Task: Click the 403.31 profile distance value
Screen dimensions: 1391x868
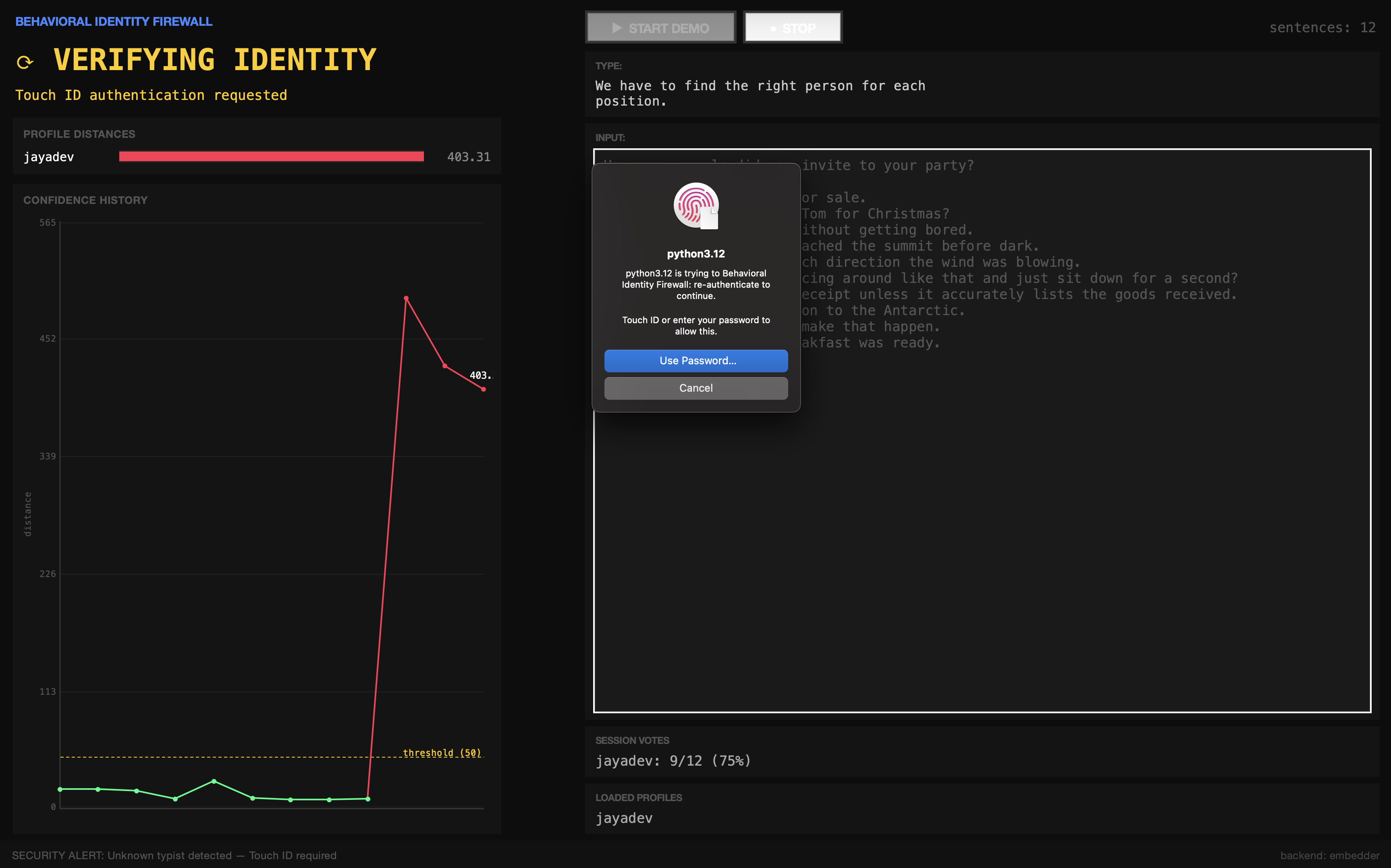Action: point(469,157)
